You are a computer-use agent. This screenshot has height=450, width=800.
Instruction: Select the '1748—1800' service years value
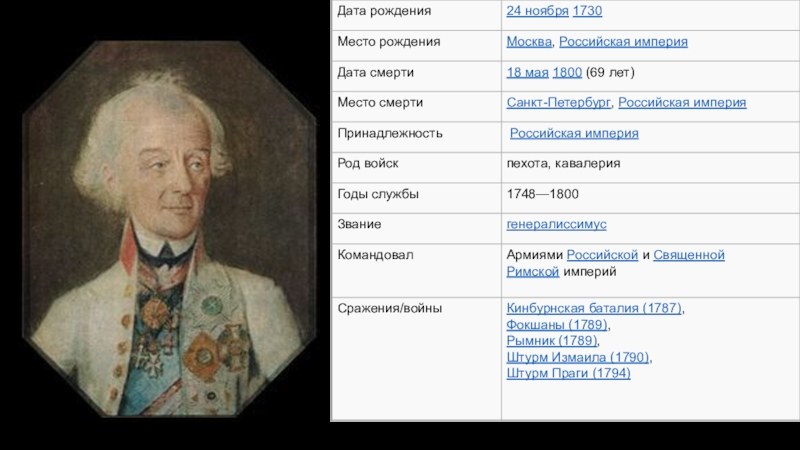(542, 194)
